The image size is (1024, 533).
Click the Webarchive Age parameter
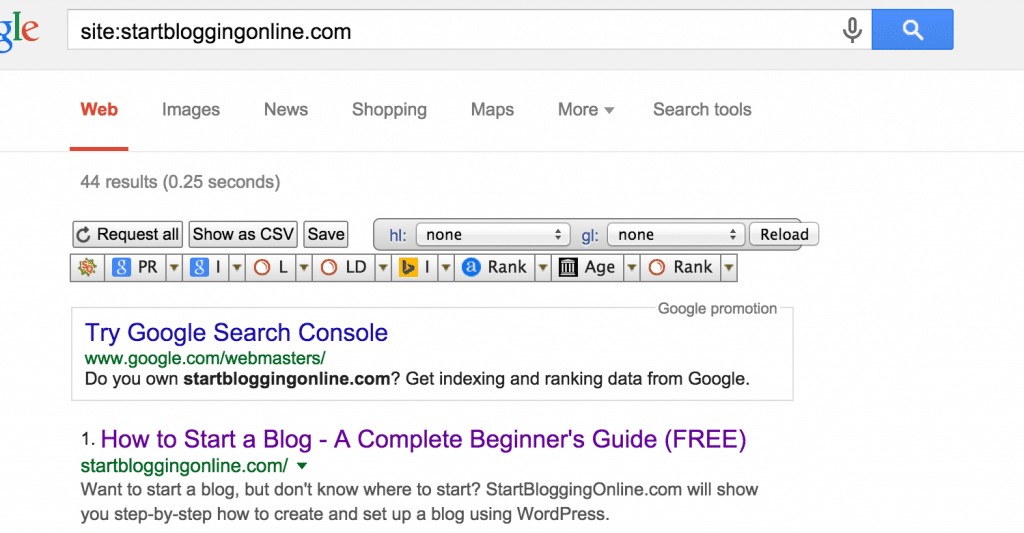pos(587,267)
